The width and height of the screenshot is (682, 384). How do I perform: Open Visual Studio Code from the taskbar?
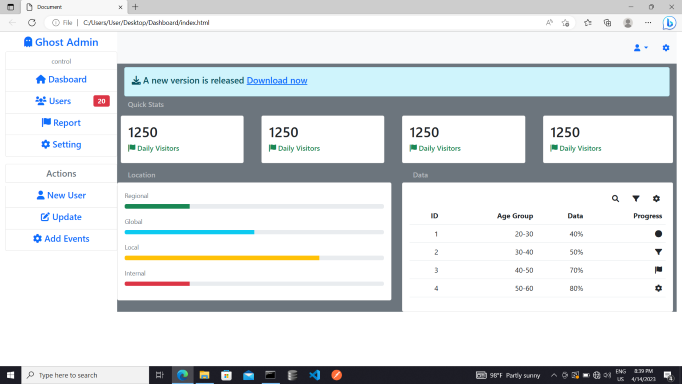coord(314,375)
